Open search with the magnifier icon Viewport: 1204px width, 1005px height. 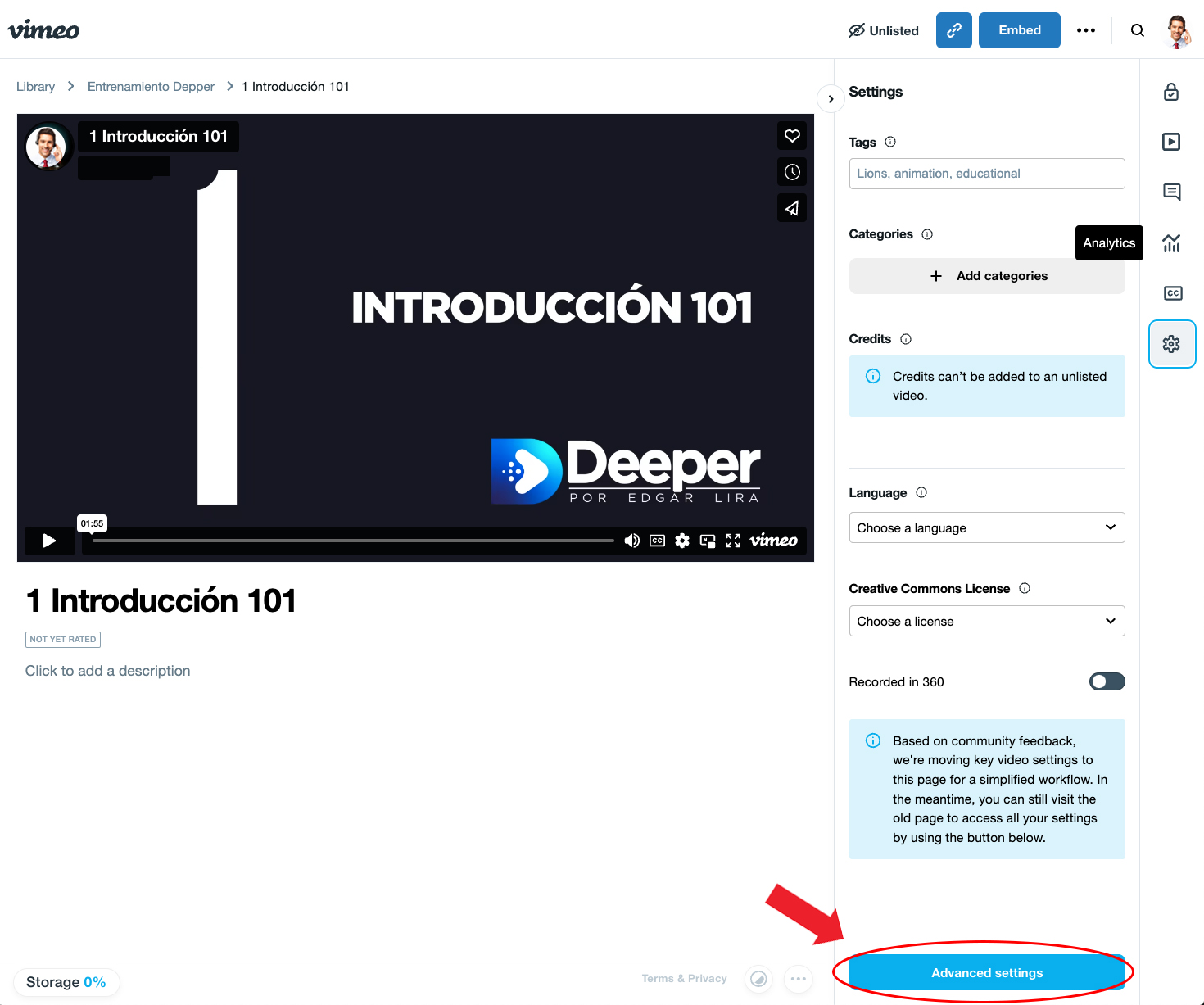(x=1138, y=30)
